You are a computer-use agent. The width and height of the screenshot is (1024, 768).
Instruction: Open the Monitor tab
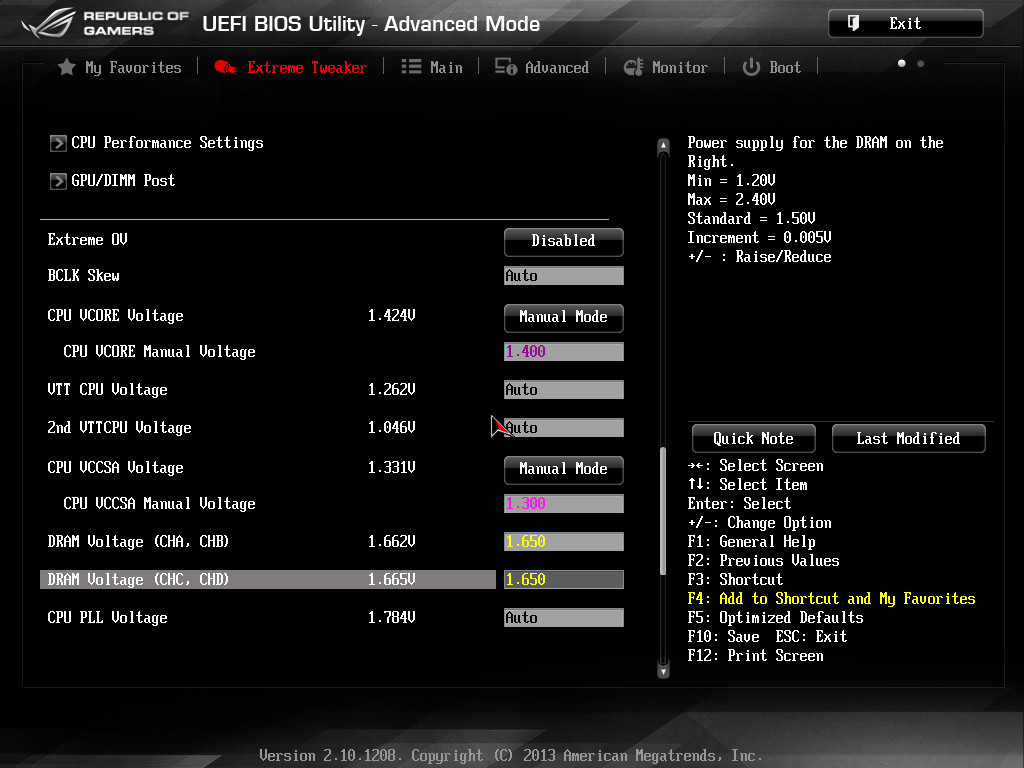tap(665, 67)
